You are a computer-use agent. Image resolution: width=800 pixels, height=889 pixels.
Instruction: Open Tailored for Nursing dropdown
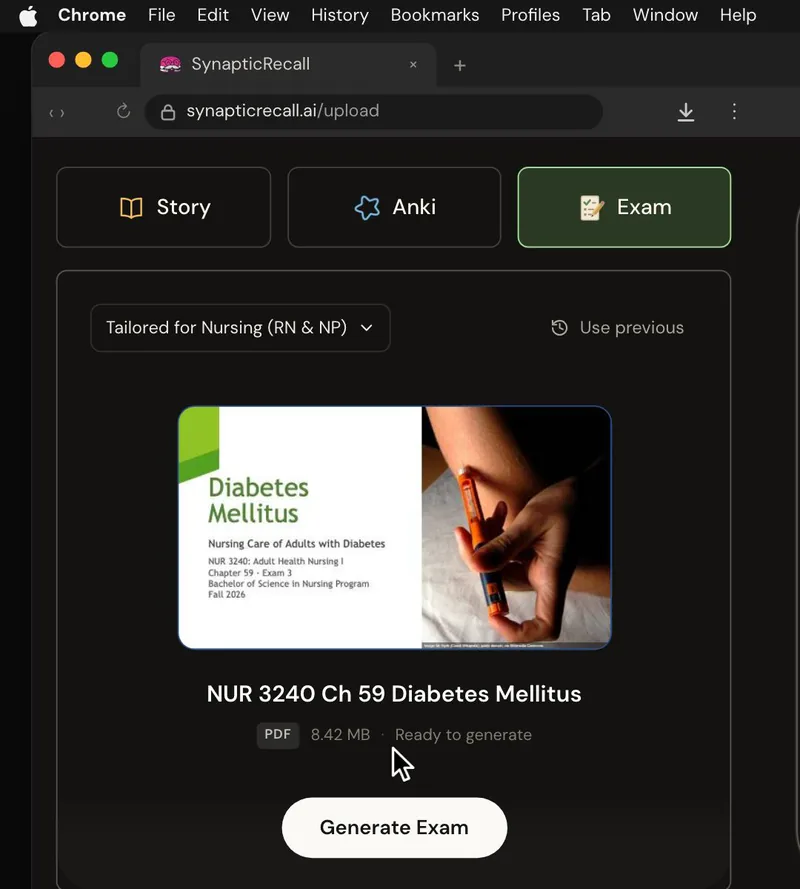pos(240,328)
